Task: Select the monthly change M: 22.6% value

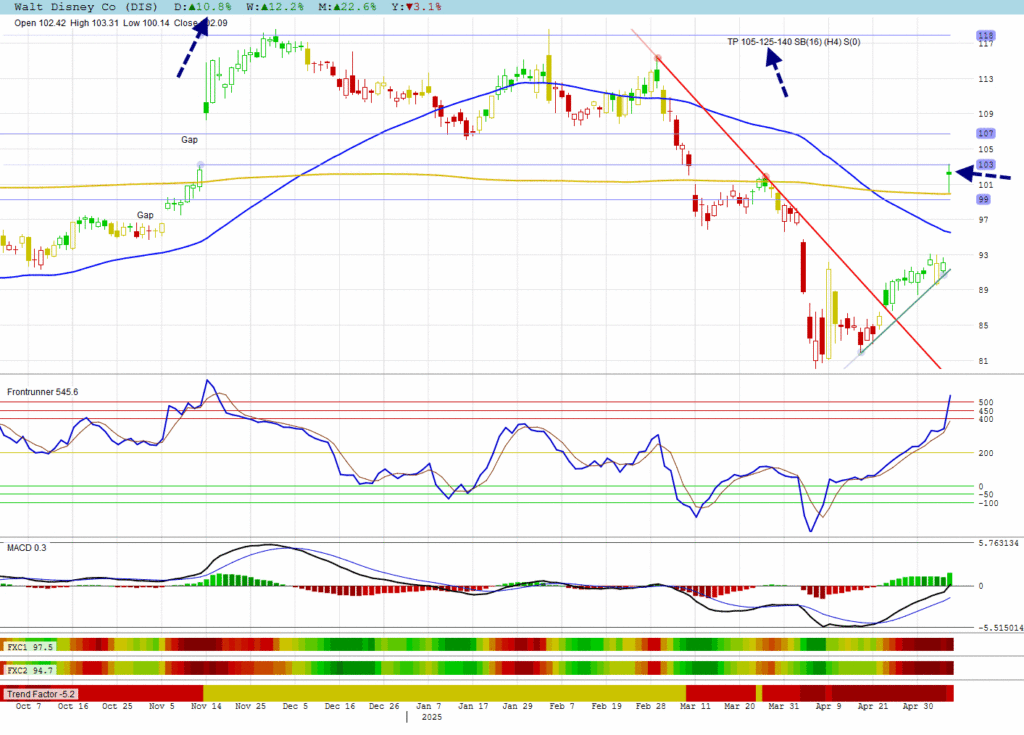Action: pos(347,7)
